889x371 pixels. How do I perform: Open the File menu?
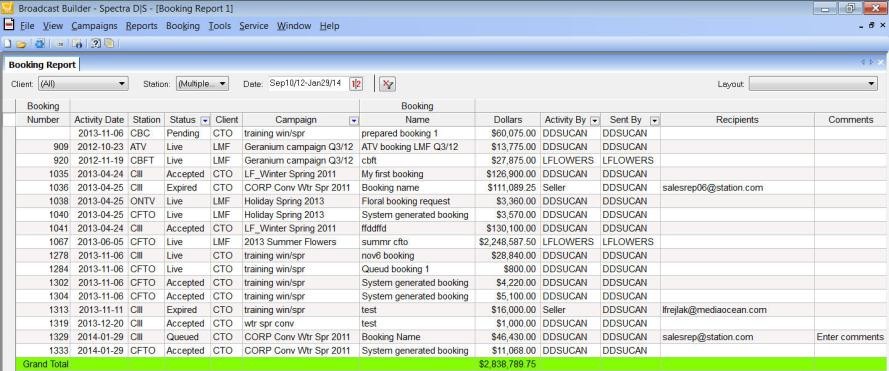[x=27, y=26]
